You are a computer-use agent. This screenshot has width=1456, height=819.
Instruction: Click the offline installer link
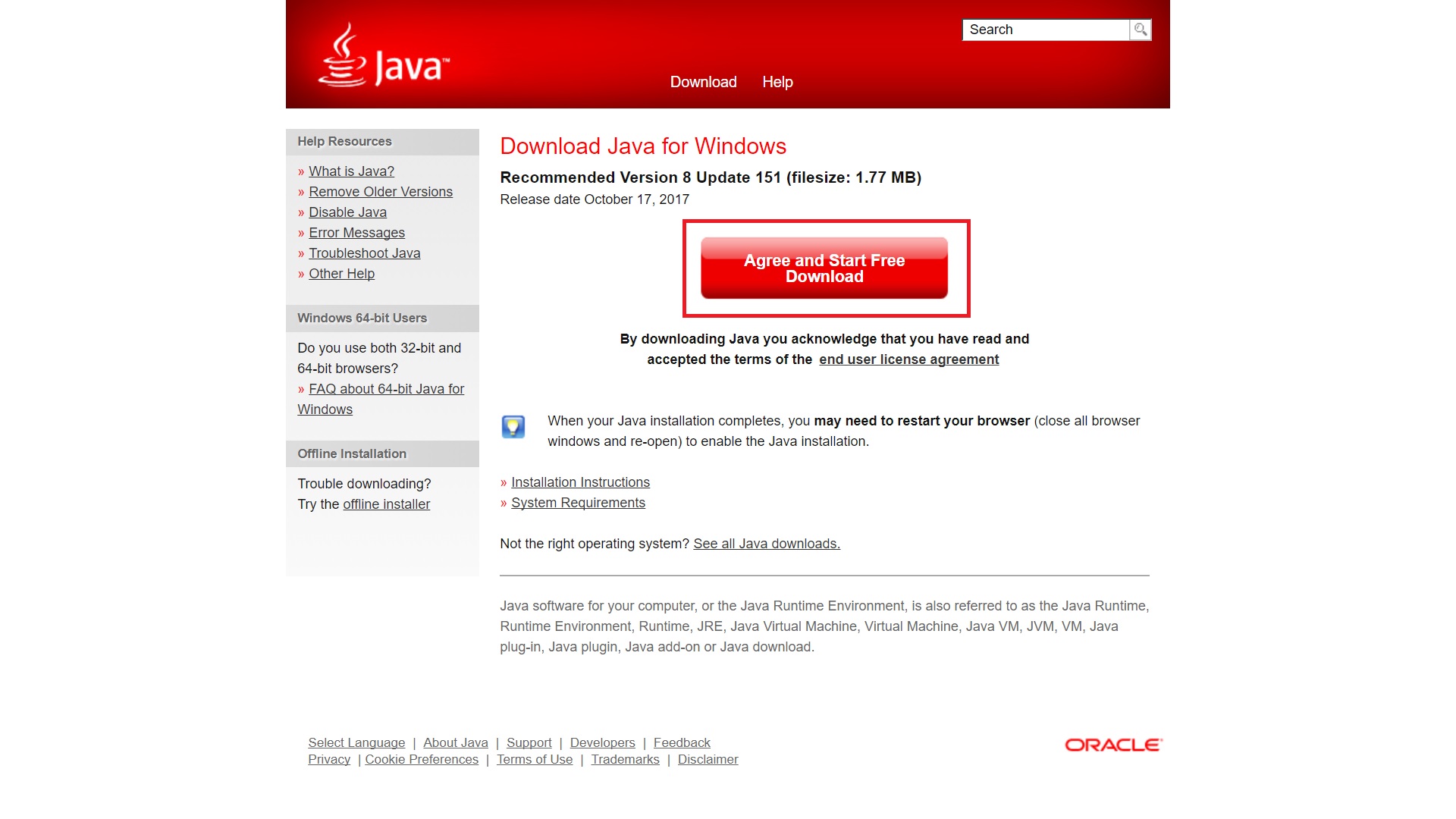386,504
